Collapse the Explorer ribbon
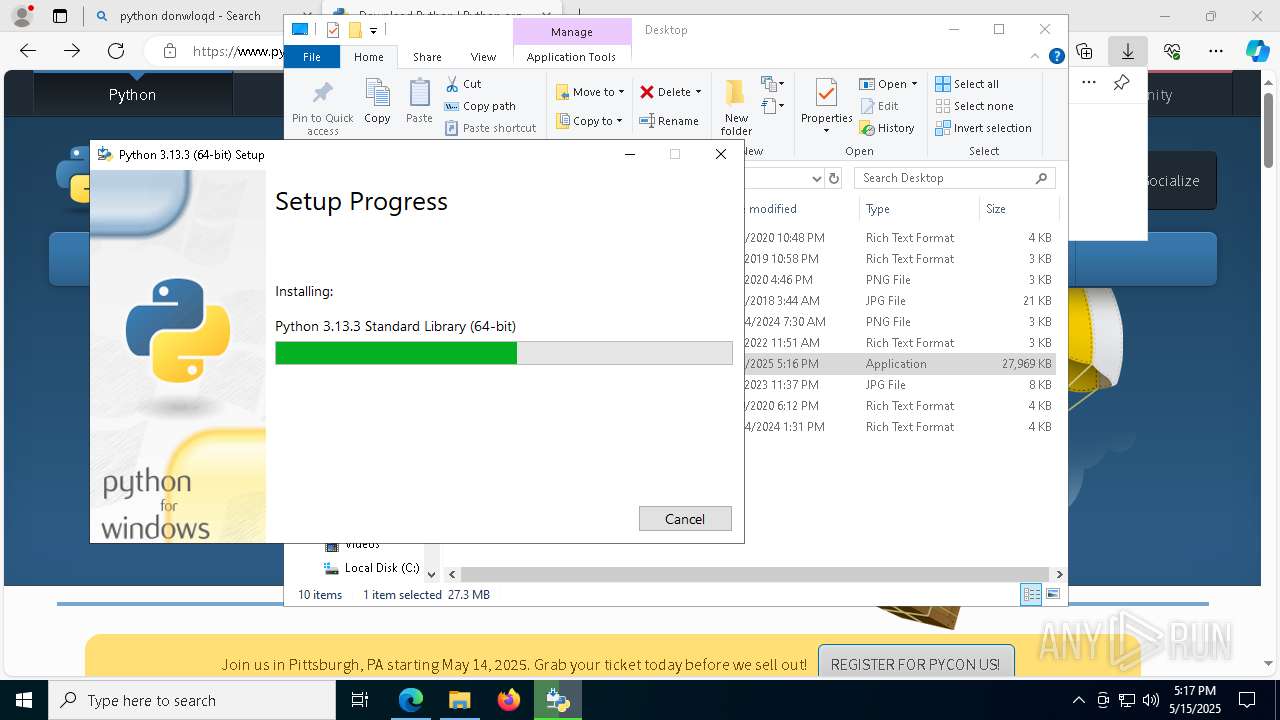 [1037, 56]
